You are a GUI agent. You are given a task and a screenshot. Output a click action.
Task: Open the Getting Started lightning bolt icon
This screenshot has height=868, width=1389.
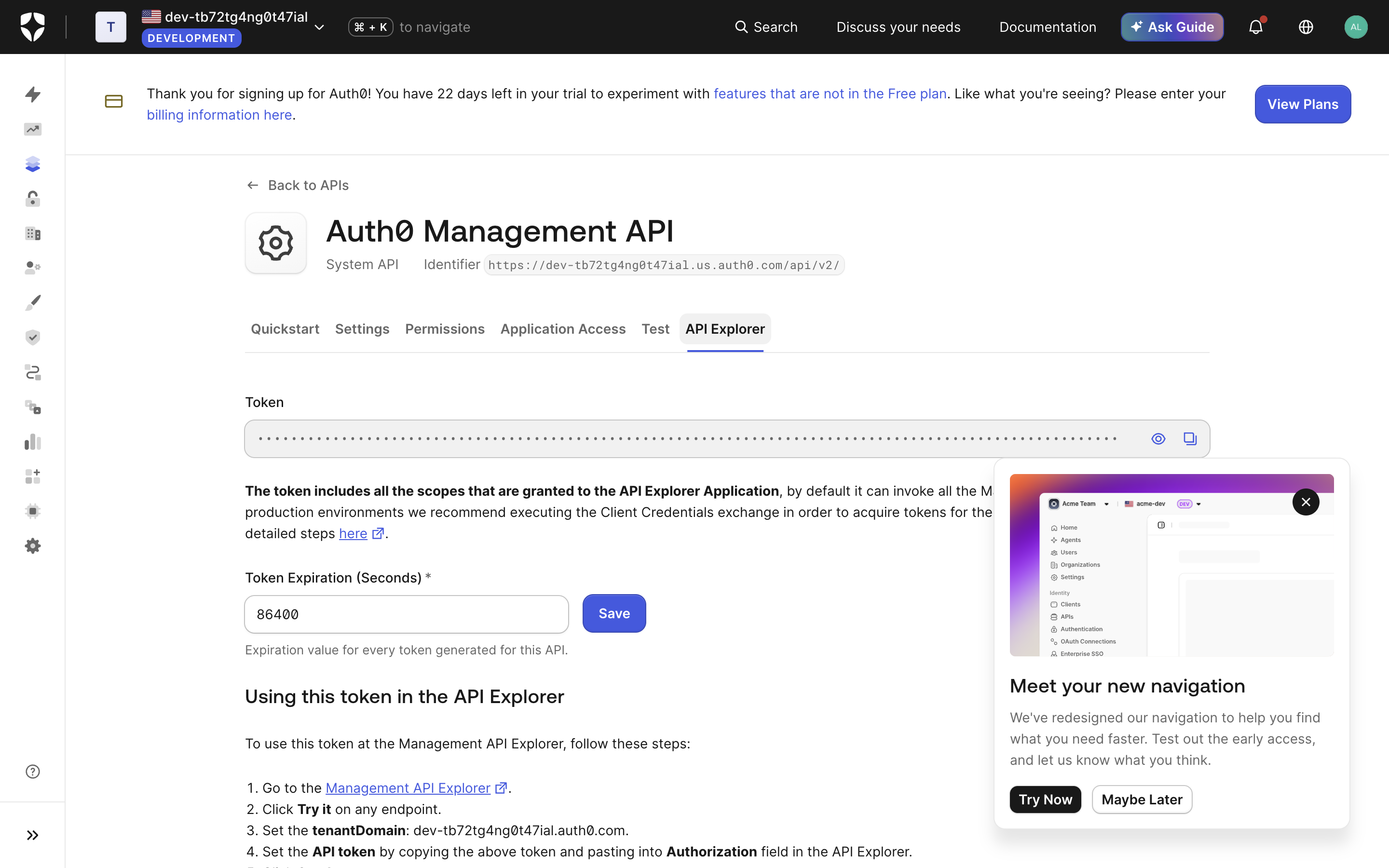click(x=33, y=94)
